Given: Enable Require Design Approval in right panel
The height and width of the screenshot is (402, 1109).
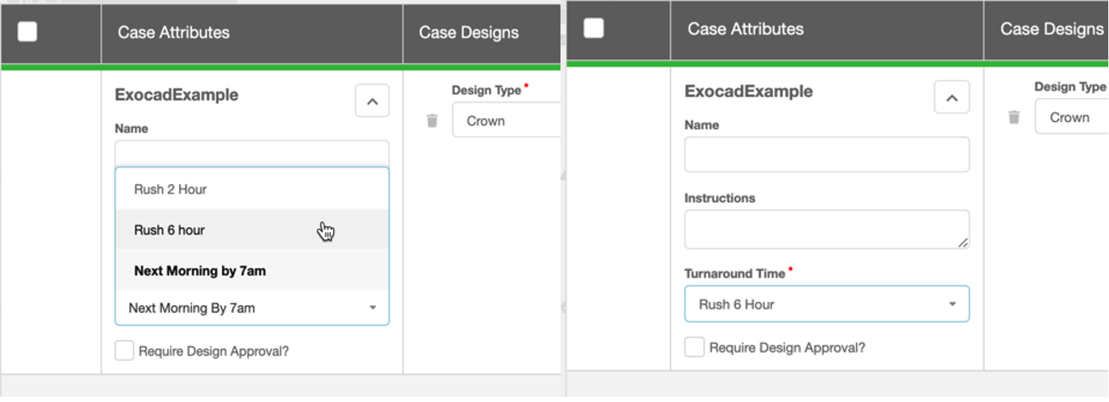Looking at the screenshot, I should point(695,348).
